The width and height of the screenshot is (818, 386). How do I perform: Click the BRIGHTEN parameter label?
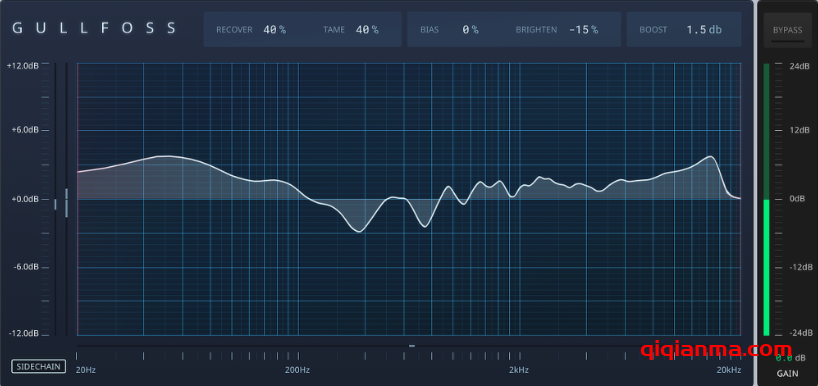(x=536, y=30)
